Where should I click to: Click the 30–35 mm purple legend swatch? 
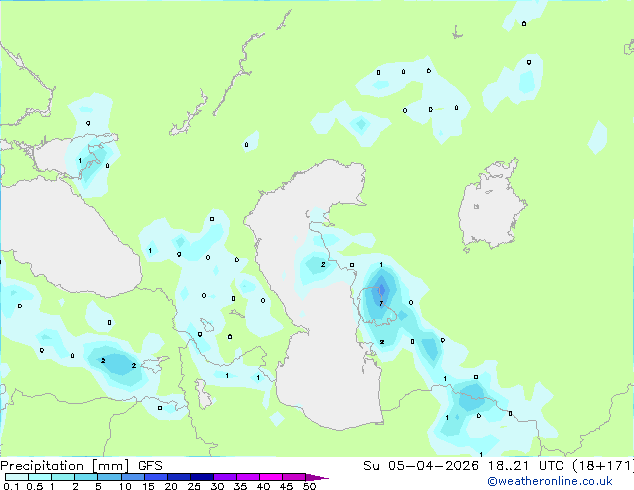[225, 477]
